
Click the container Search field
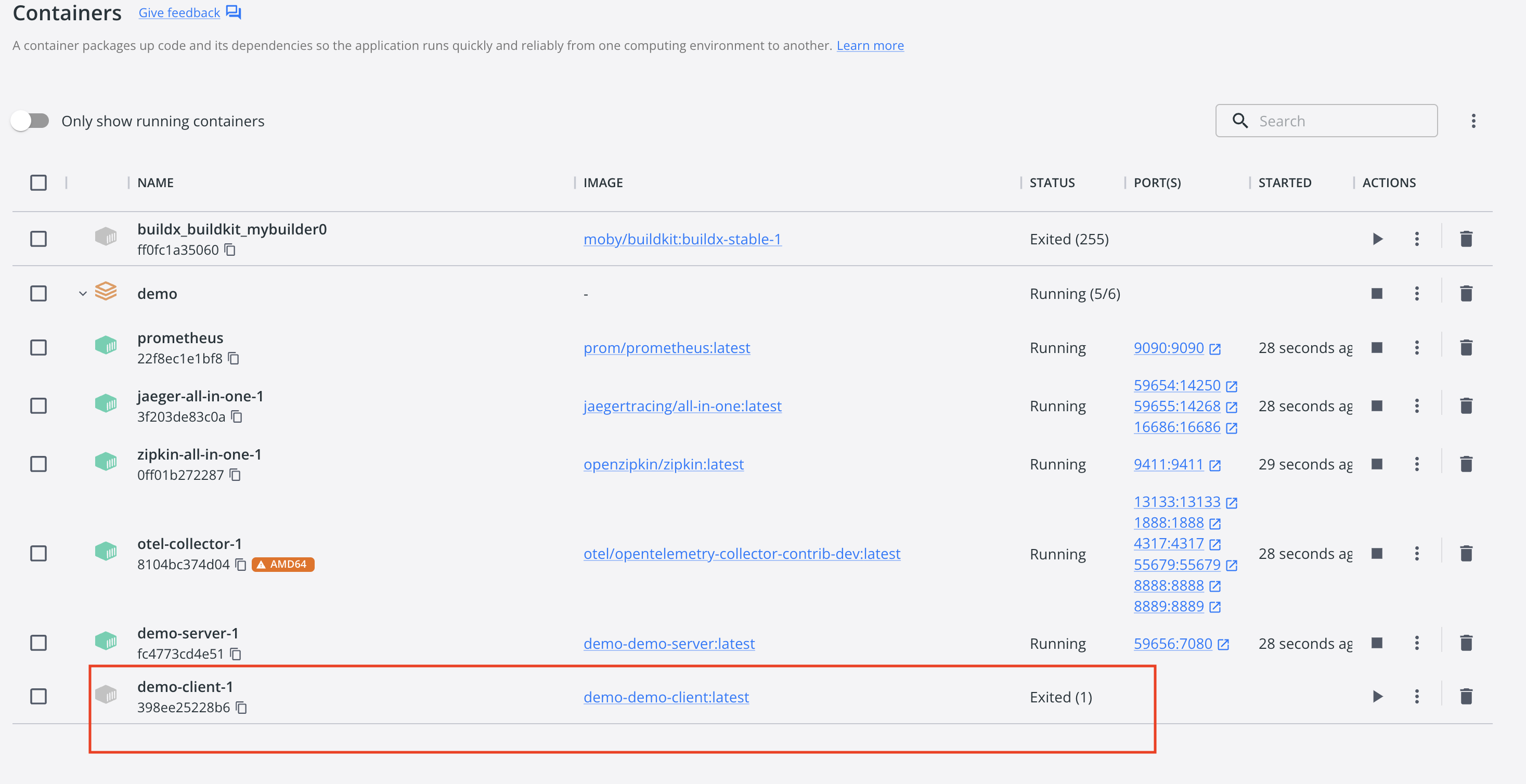pyautogui.click(x=1326, y=121)
